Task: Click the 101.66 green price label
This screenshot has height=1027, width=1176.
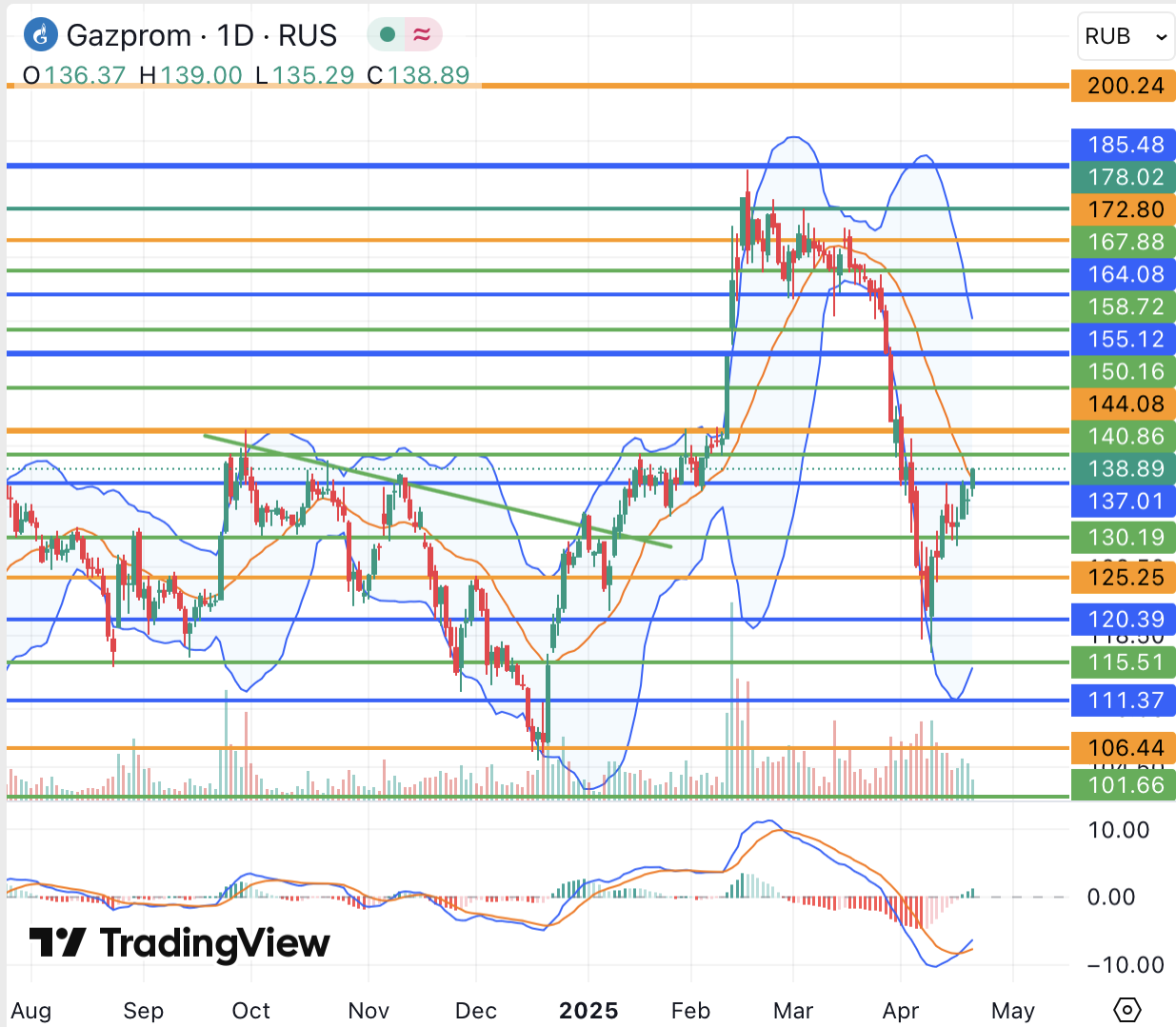Action: (x=1125, y=785)
